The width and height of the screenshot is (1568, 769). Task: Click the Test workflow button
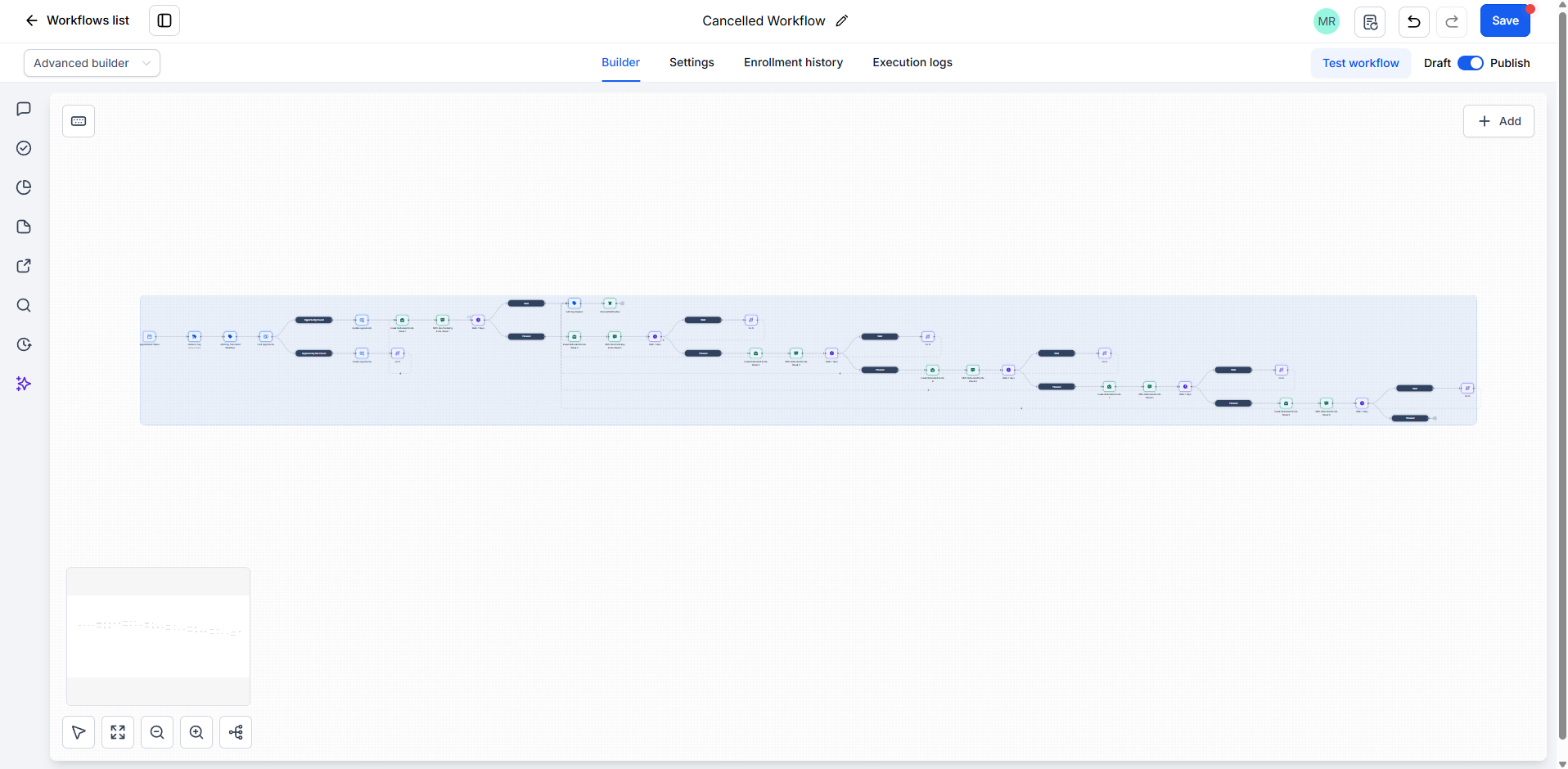tap(1361, 63)
